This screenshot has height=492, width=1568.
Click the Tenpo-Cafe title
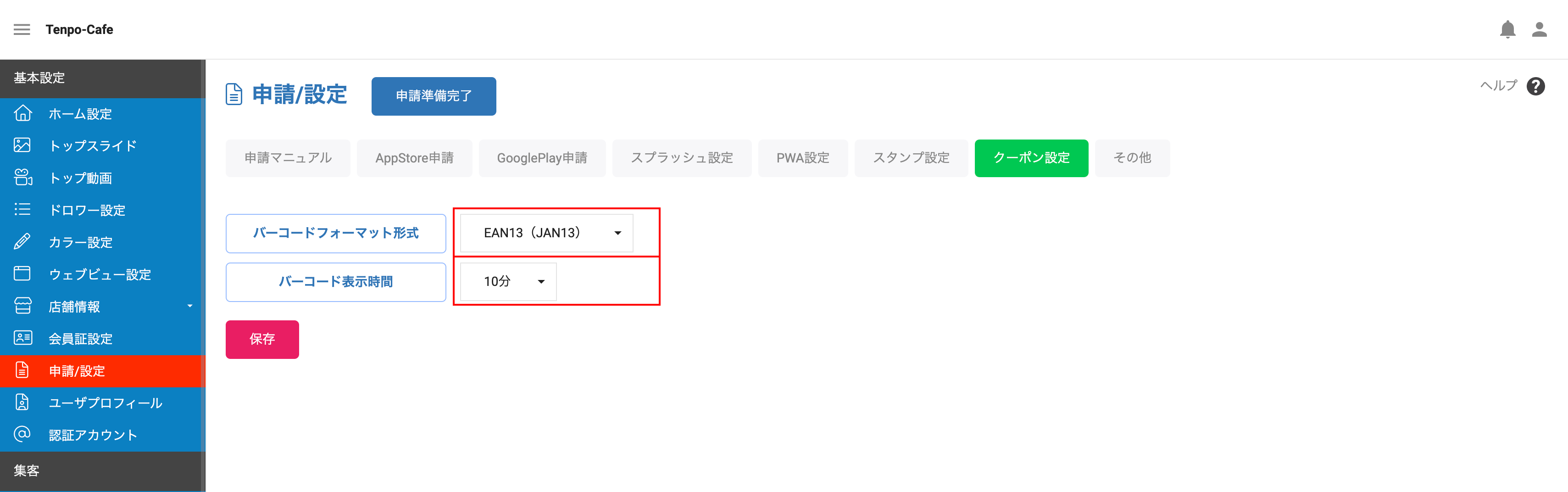coord(79,29)
